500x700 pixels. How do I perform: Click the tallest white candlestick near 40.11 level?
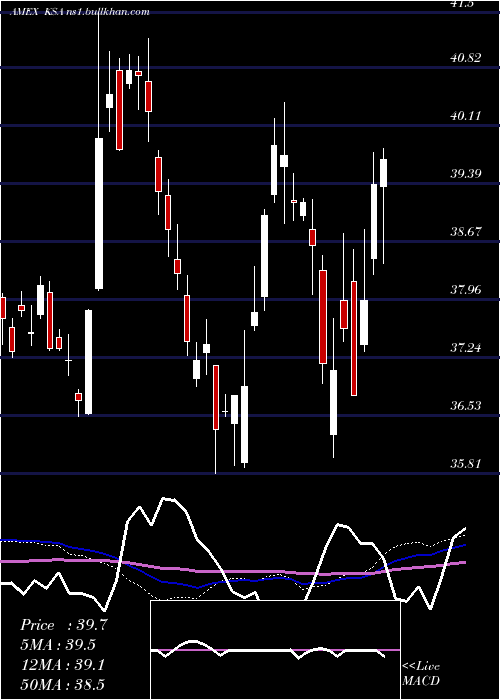tap(99, 213)
